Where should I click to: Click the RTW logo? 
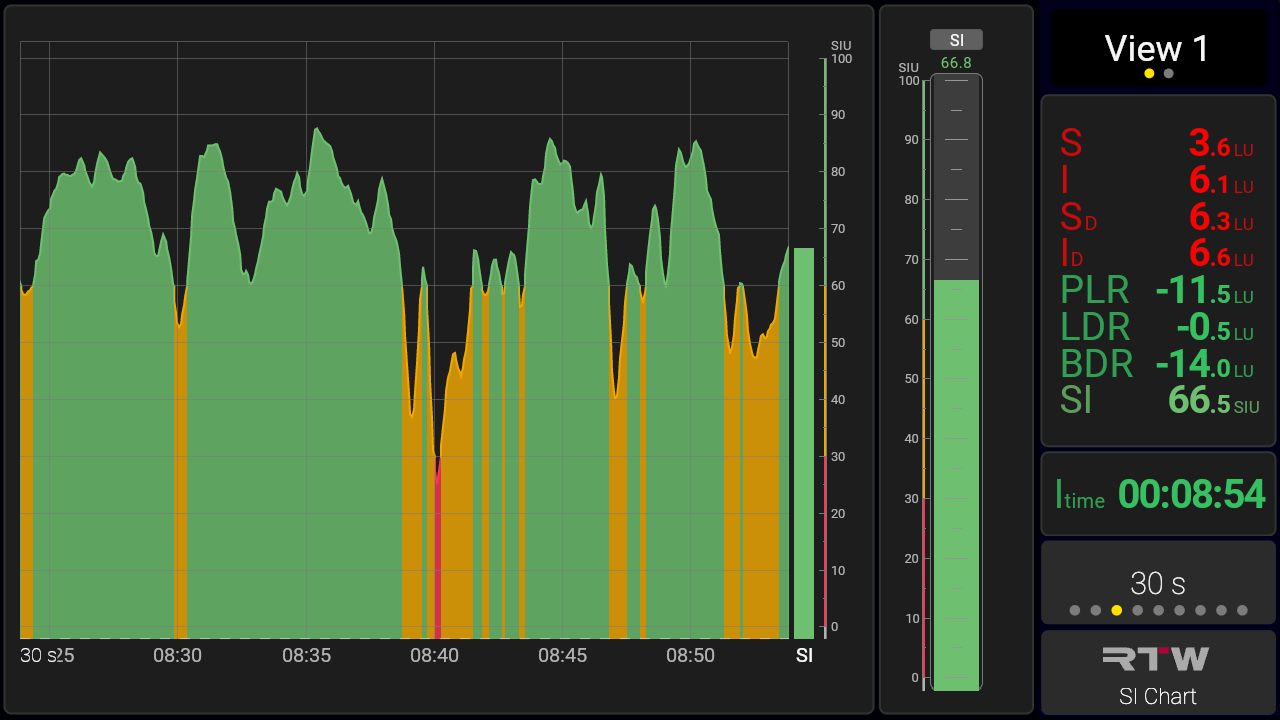click(1156, 658)
